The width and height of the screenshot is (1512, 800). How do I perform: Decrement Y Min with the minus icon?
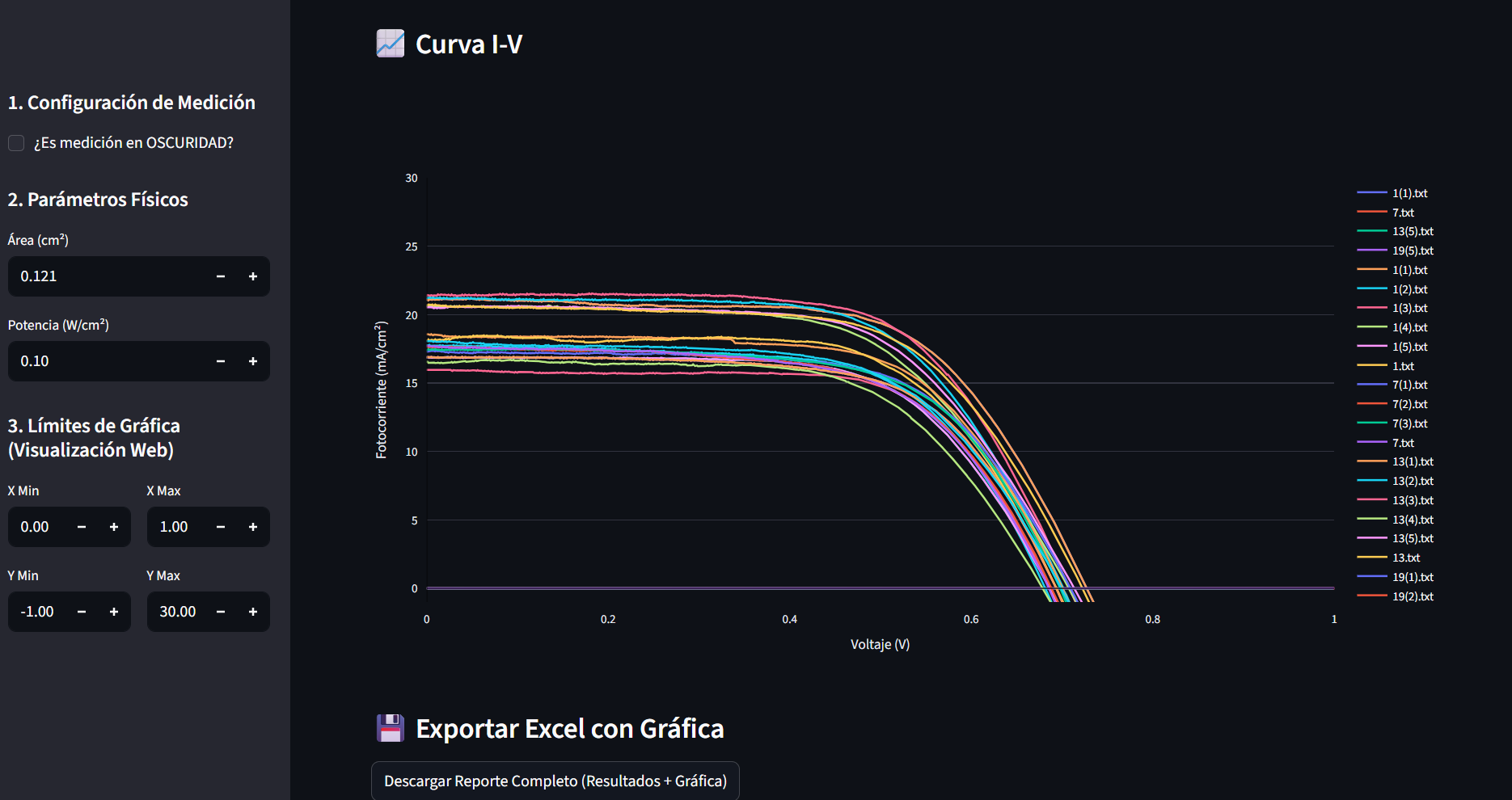tap(82, 612)
